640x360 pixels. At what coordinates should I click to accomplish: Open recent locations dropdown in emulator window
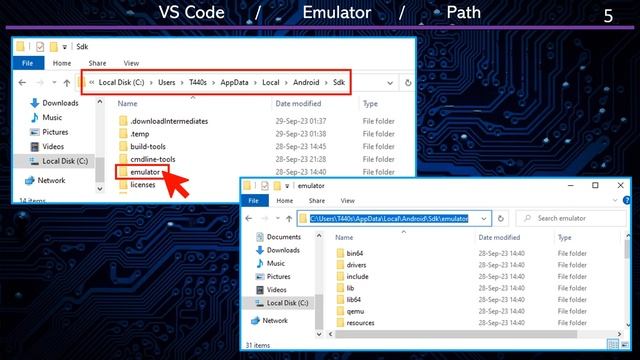pyautogui.click(x=278, y=218)
